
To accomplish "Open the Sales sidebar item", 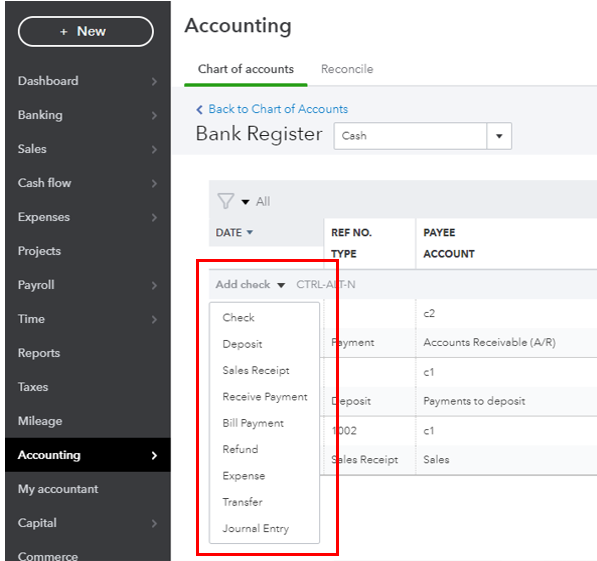I will point(32,149).
